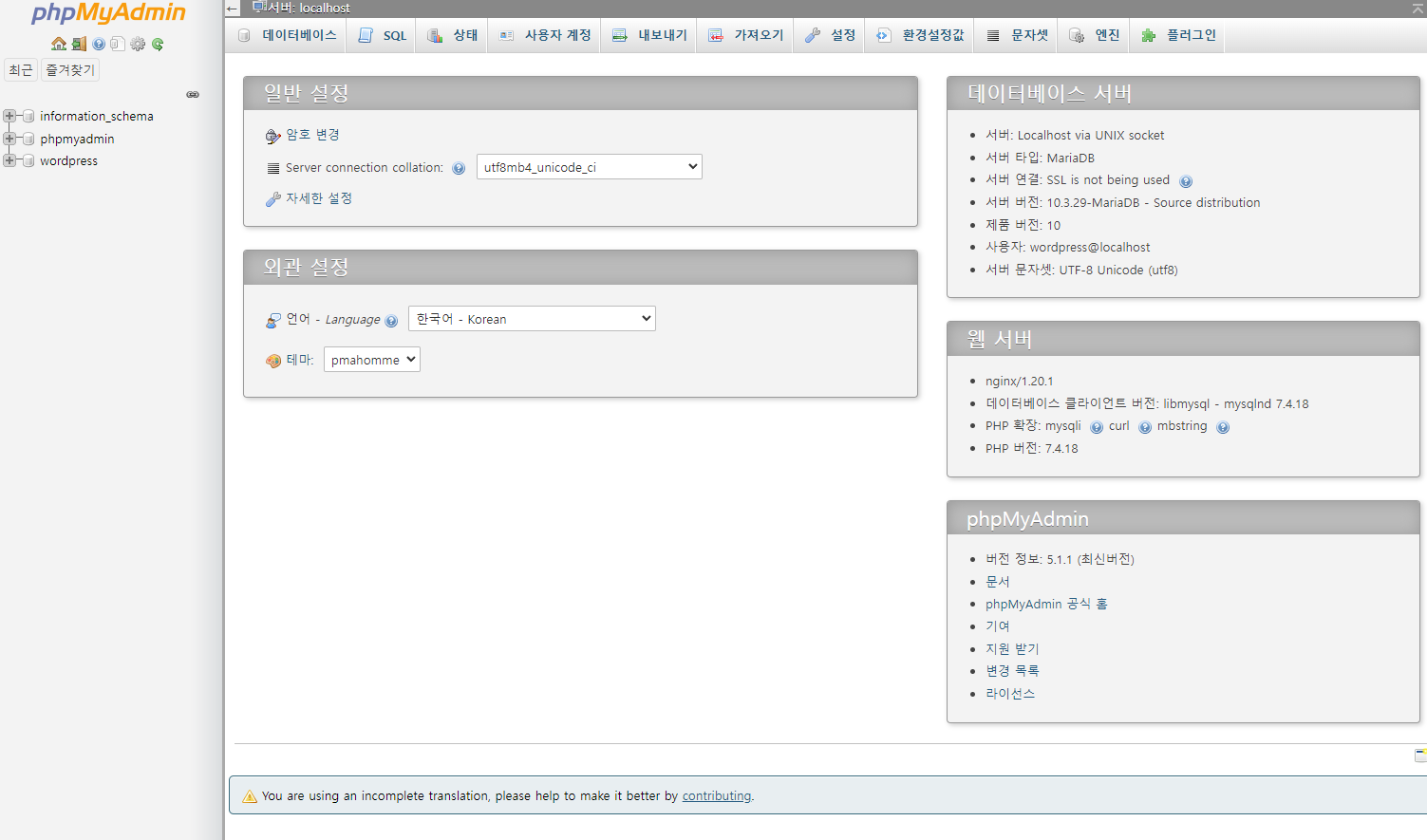Click help icon beside 언어 - Language
Viewport: 1427px width, 840px height.
pos(391,321)
